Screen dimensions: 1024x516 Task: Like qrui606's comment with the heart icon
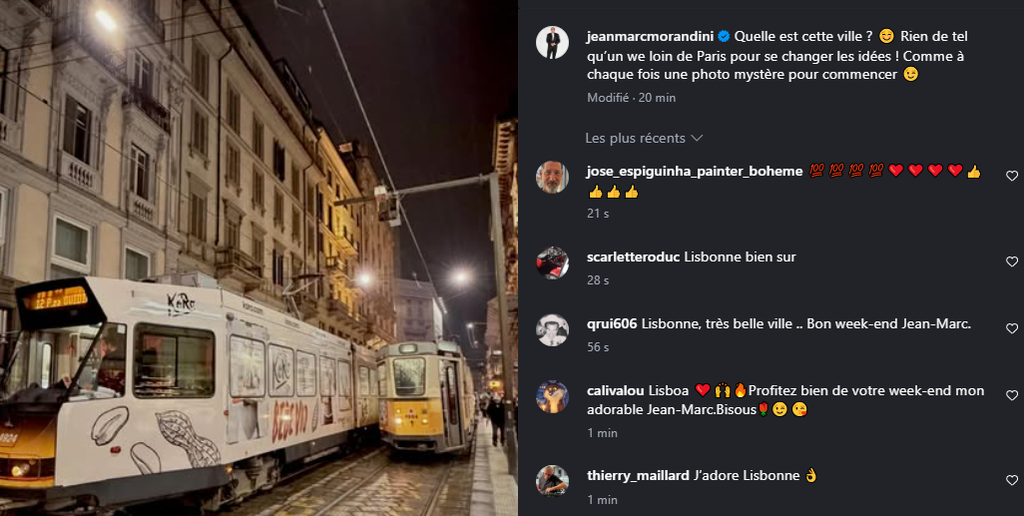click(1012, 328)
